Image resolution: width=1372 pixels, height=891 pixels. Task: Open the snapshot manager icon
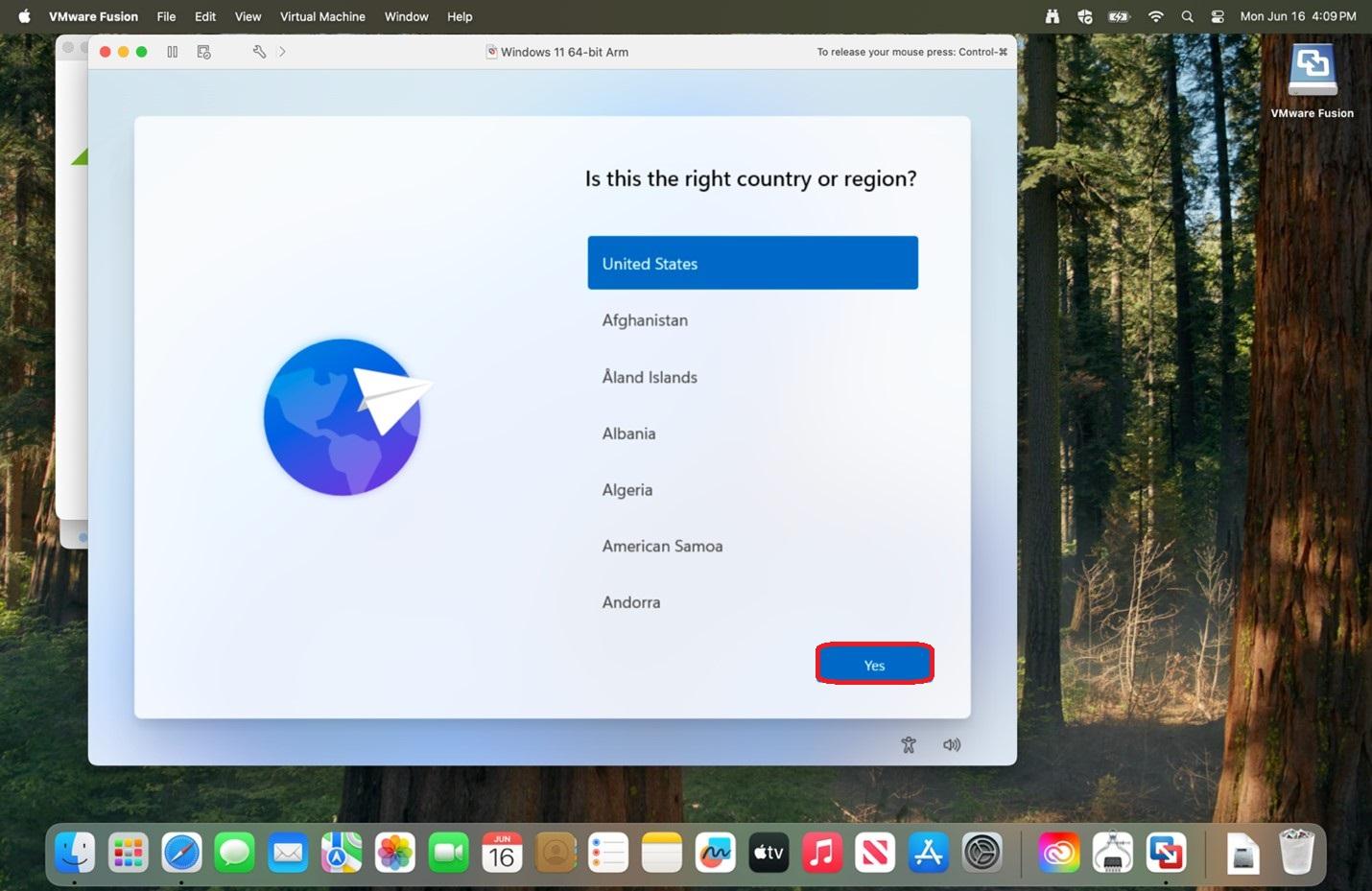203,52
